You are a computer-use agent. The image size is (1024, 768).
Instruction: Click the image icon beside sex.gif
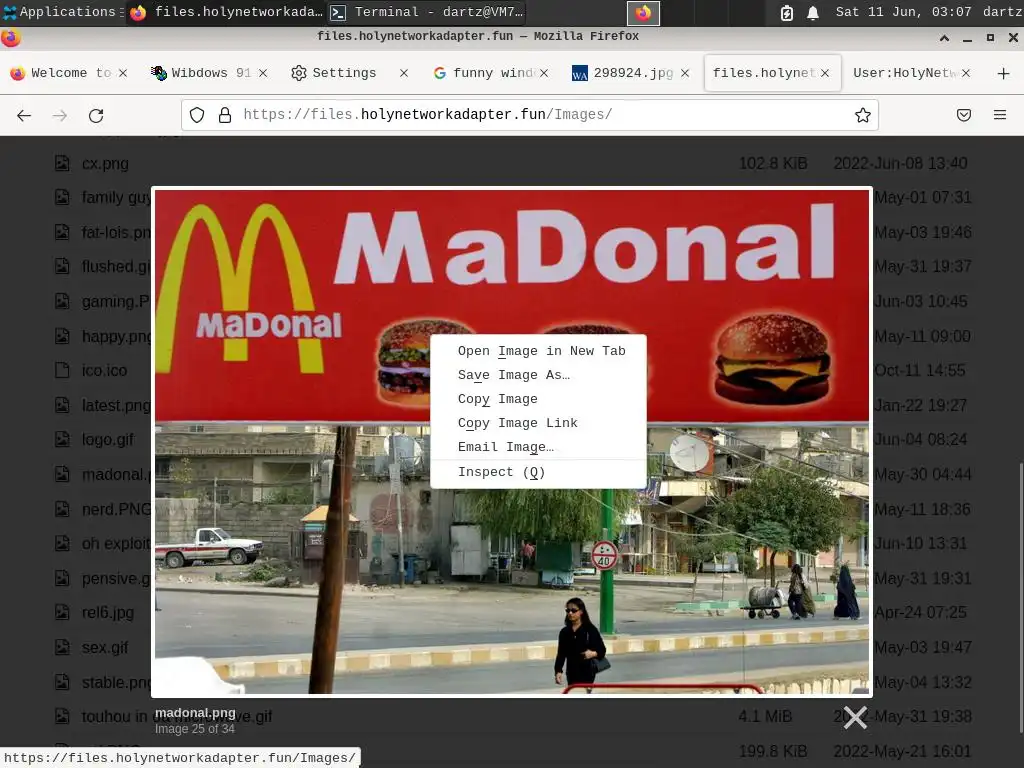[62, 647]
